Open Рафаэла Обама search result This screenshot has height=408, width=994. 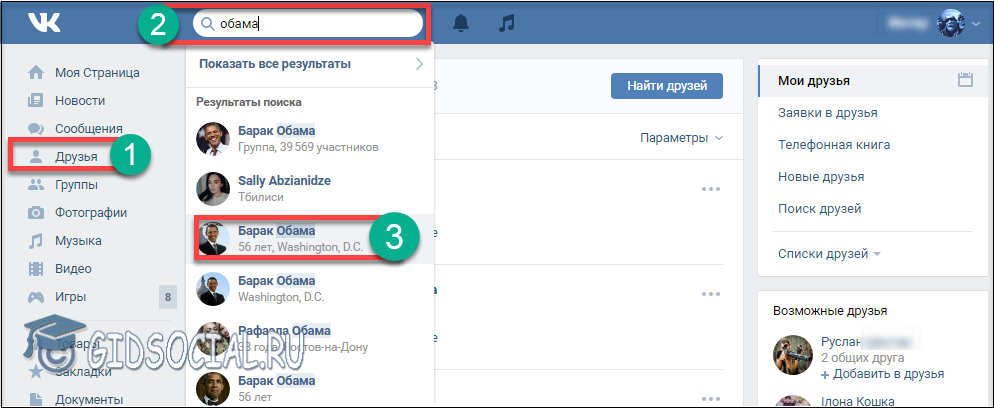310,338
